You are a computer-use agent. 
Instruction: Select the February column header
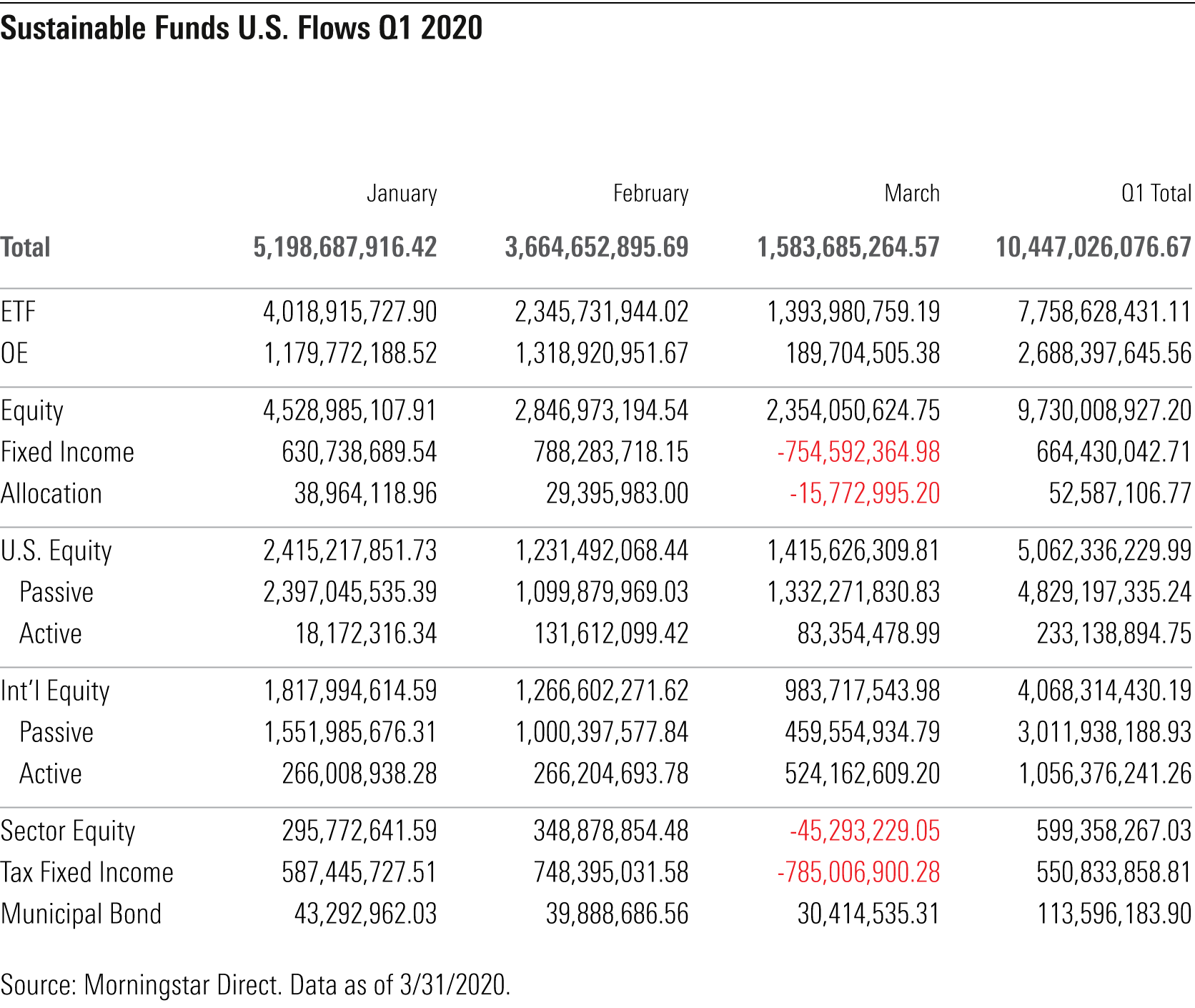click(650, 193)
